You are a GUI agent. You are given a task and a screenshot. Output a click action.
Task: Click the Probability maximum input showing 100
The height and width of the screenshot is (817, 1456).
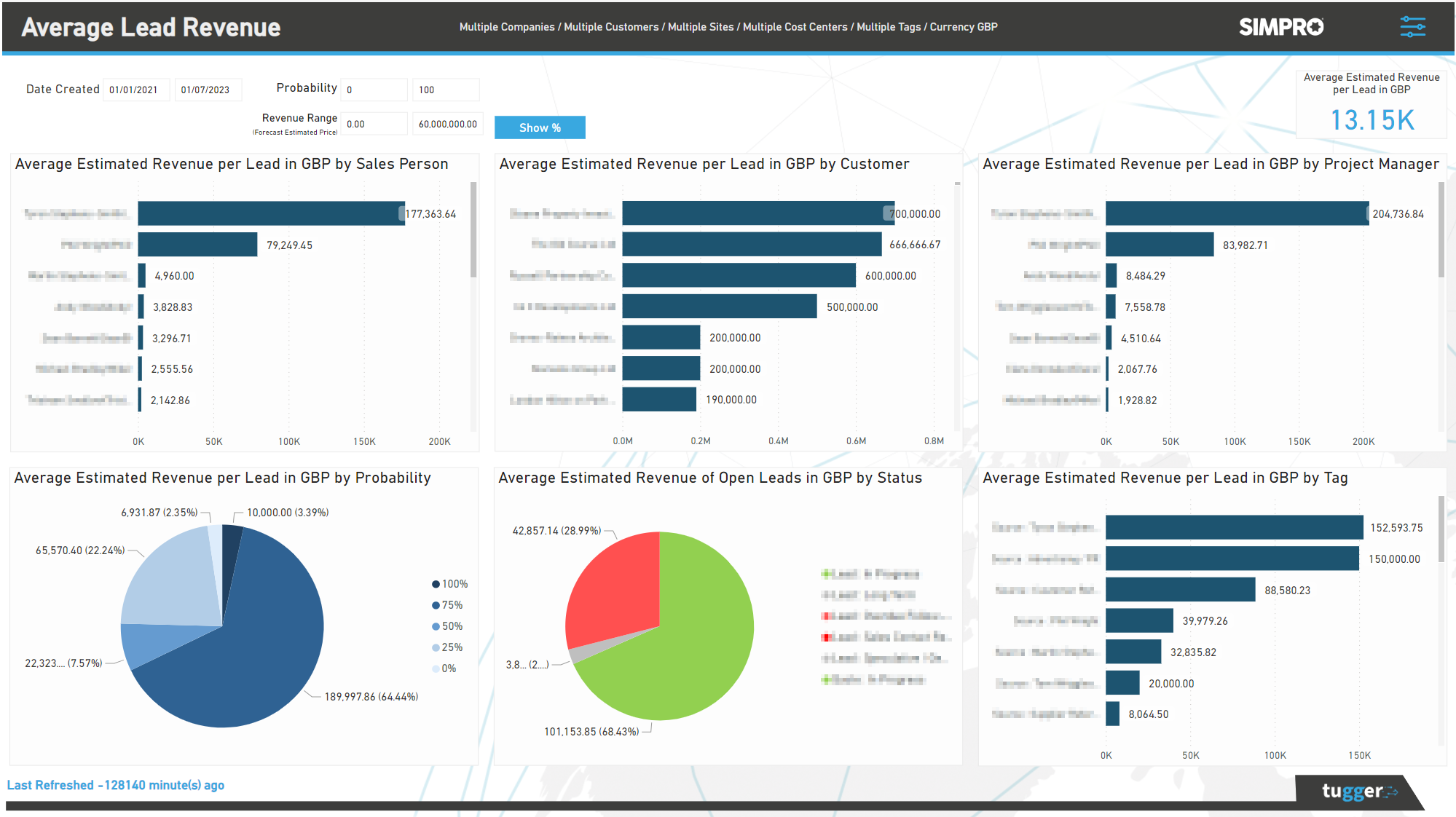(446, 89)
